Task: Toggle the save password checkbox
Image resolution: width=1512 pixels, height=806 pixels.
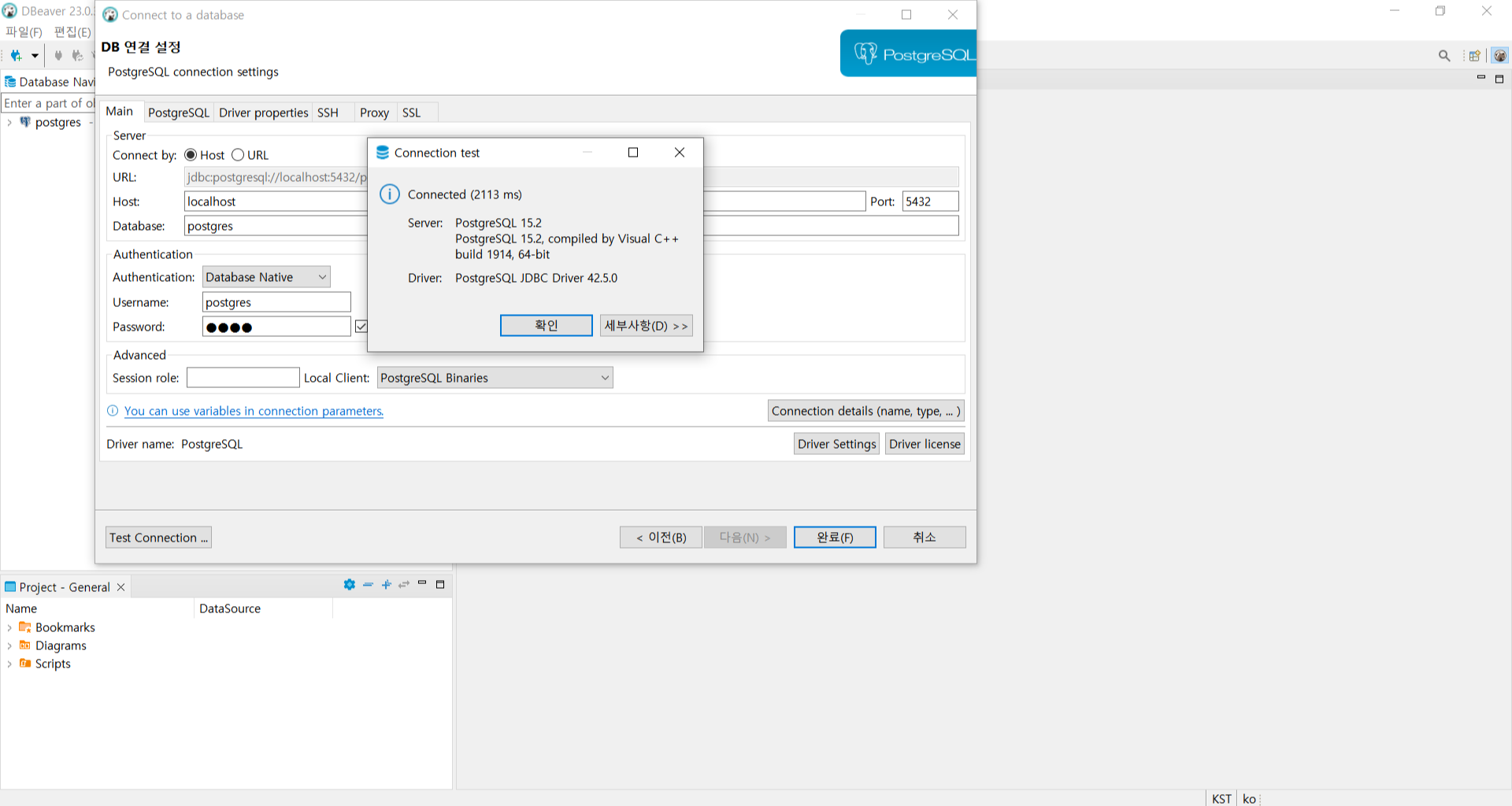Action: pos(361,327)
